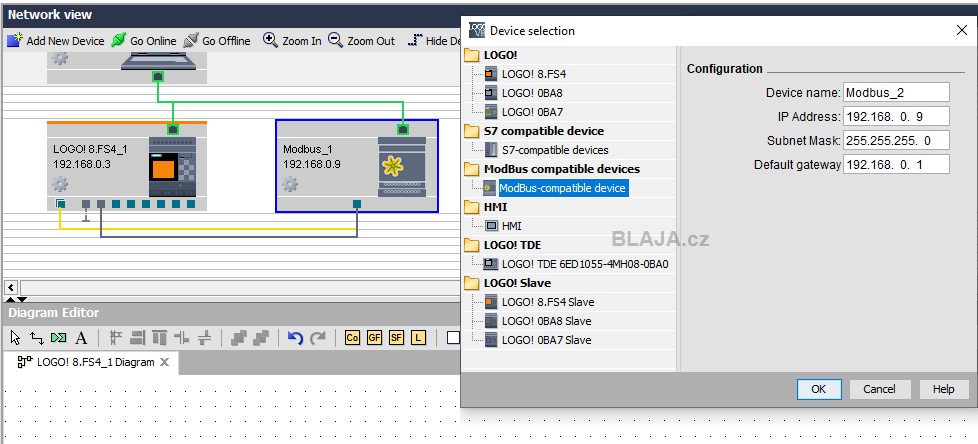Open the Co constants block palette
The width and height of the screenshot is (978, 444).
pyautogui.click(x=352, y=338)
